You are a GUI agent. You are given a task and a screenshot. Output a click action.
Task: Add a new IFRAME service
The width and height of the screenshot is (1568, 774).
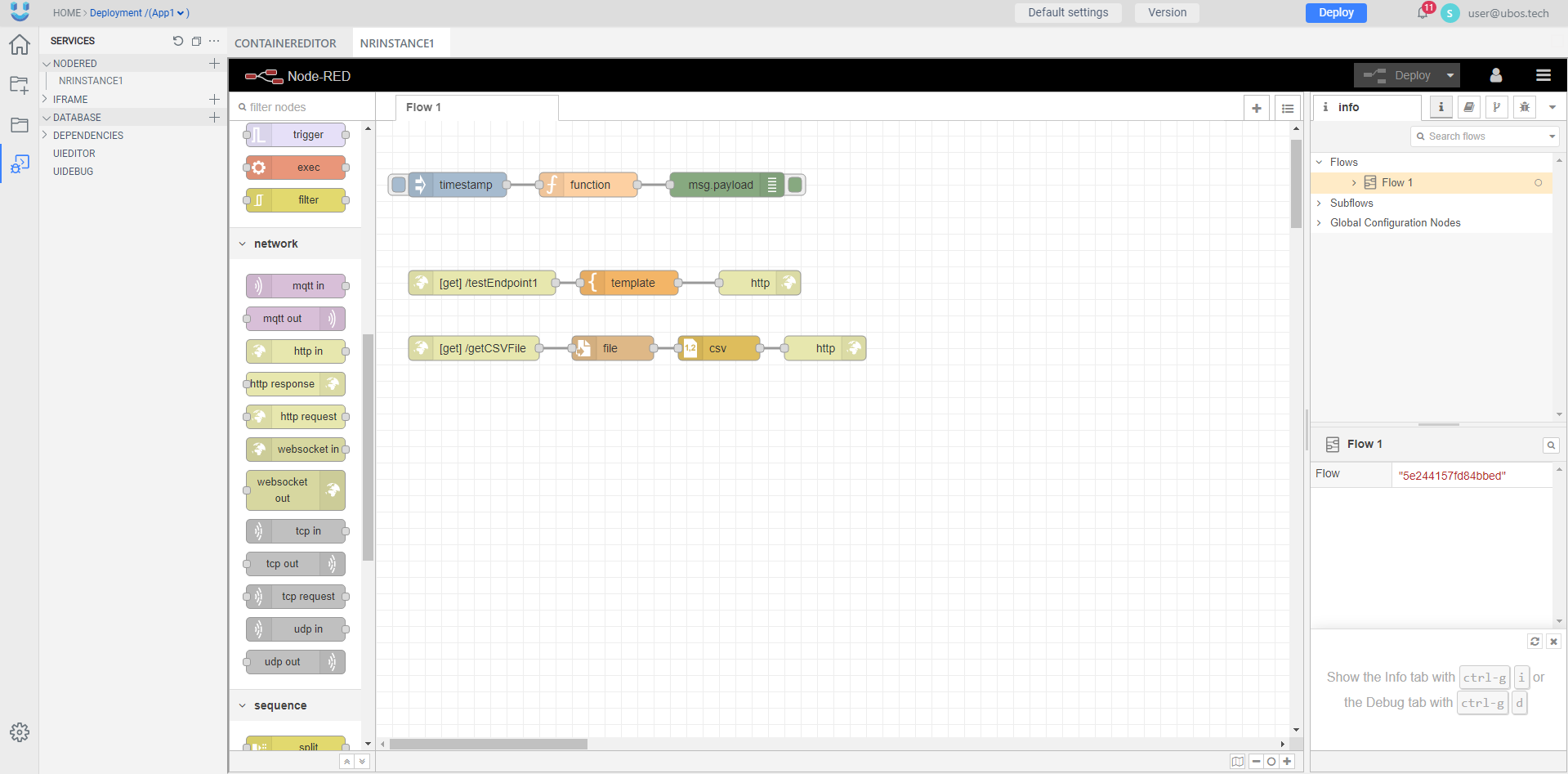[214, 99]
